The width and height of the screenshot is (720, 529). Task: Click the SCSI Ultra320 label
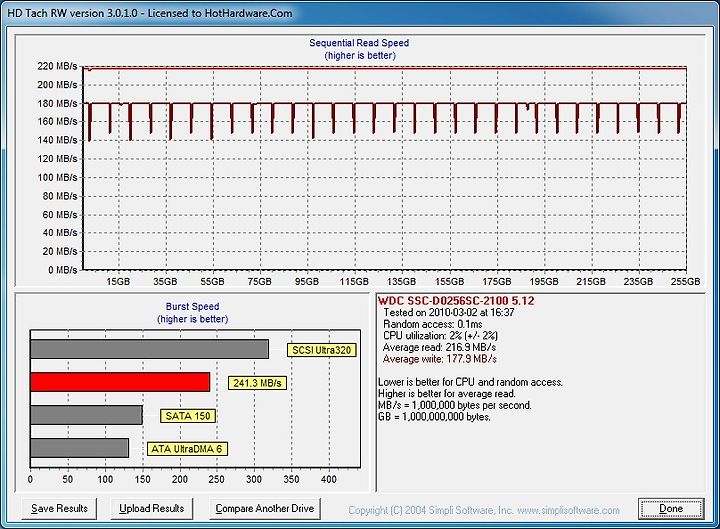coord(321,350)
